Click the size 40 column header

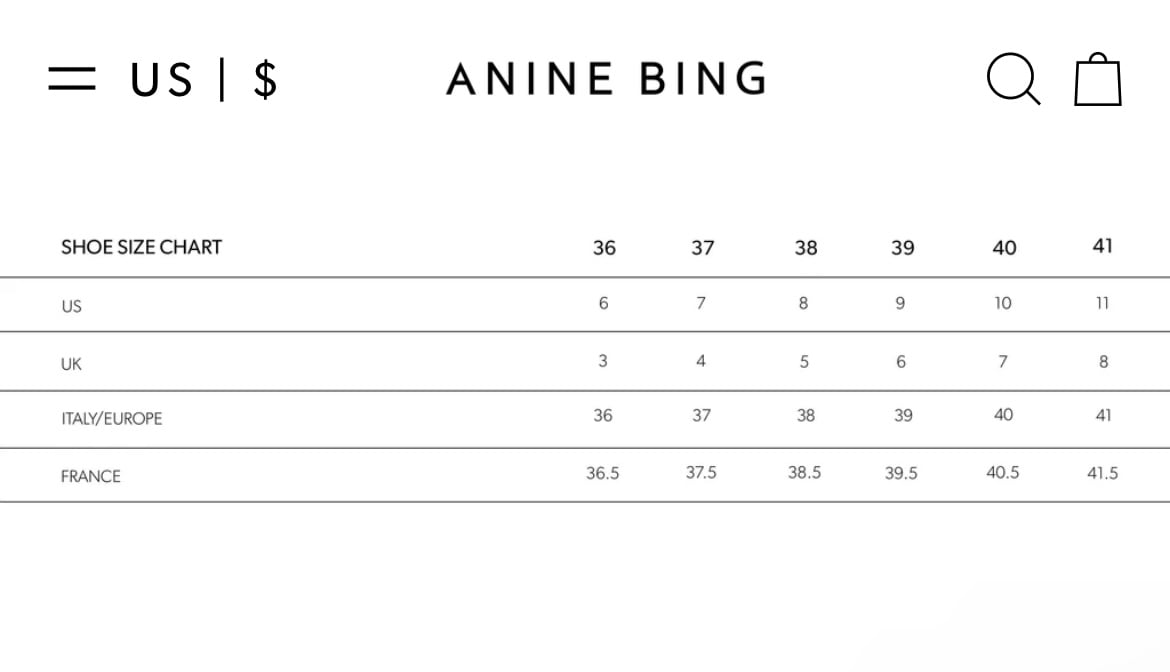[1004, 247]
